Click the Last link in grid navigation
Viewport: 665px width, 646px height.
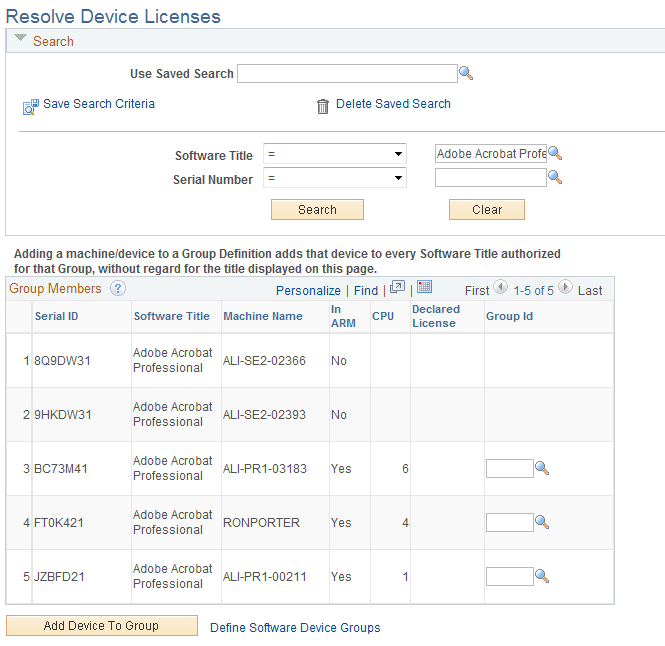590,291
